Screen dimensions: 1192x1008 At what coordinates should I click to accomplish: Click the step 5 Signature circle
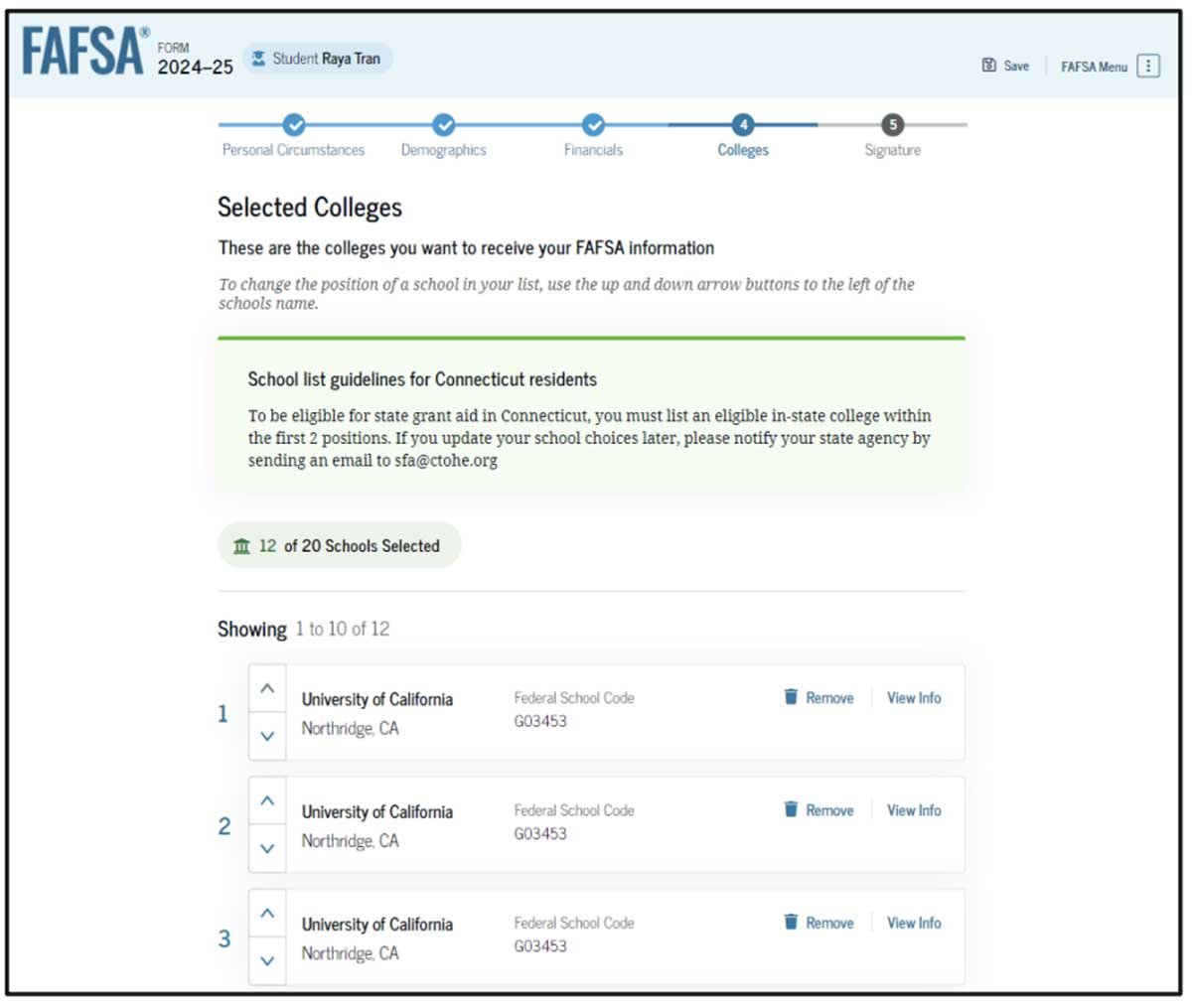tap(893, 125)
